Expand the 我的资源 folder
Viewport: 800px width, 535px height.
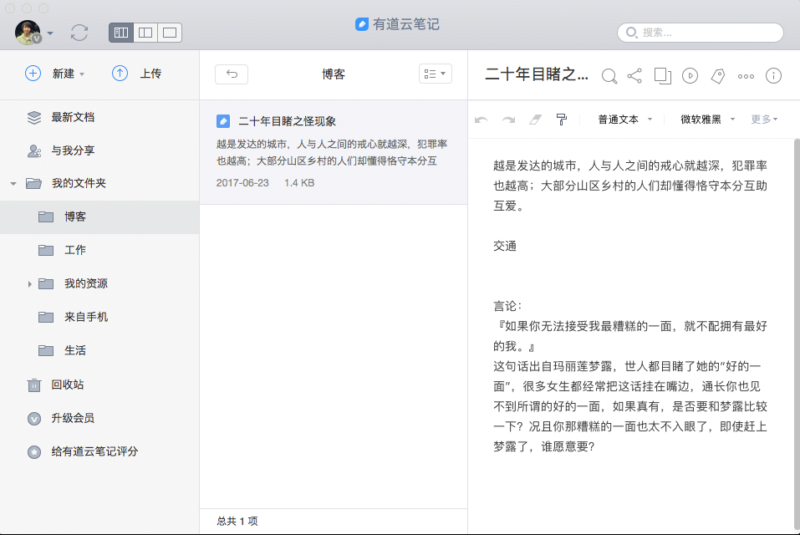30,284
